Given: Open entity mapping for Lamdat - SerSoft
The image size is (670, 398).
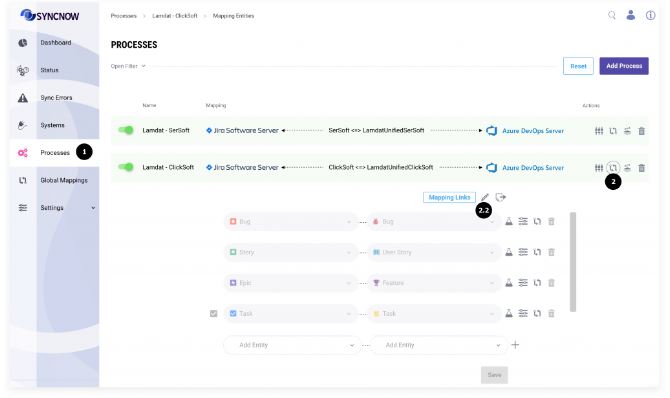Looking at the screenshot, I should coord(613,131).
